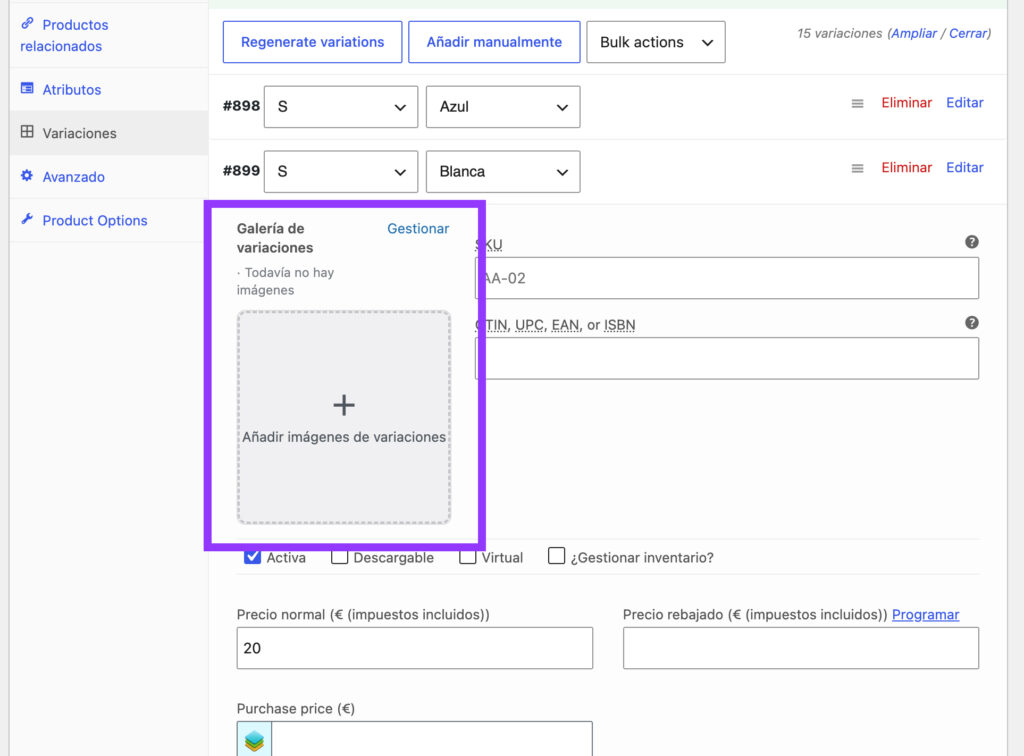Focus the GTIN, UPC, EAN, or ISBN field
The width and height of the screenshot is (1024, 756).
tap(727, 358)
